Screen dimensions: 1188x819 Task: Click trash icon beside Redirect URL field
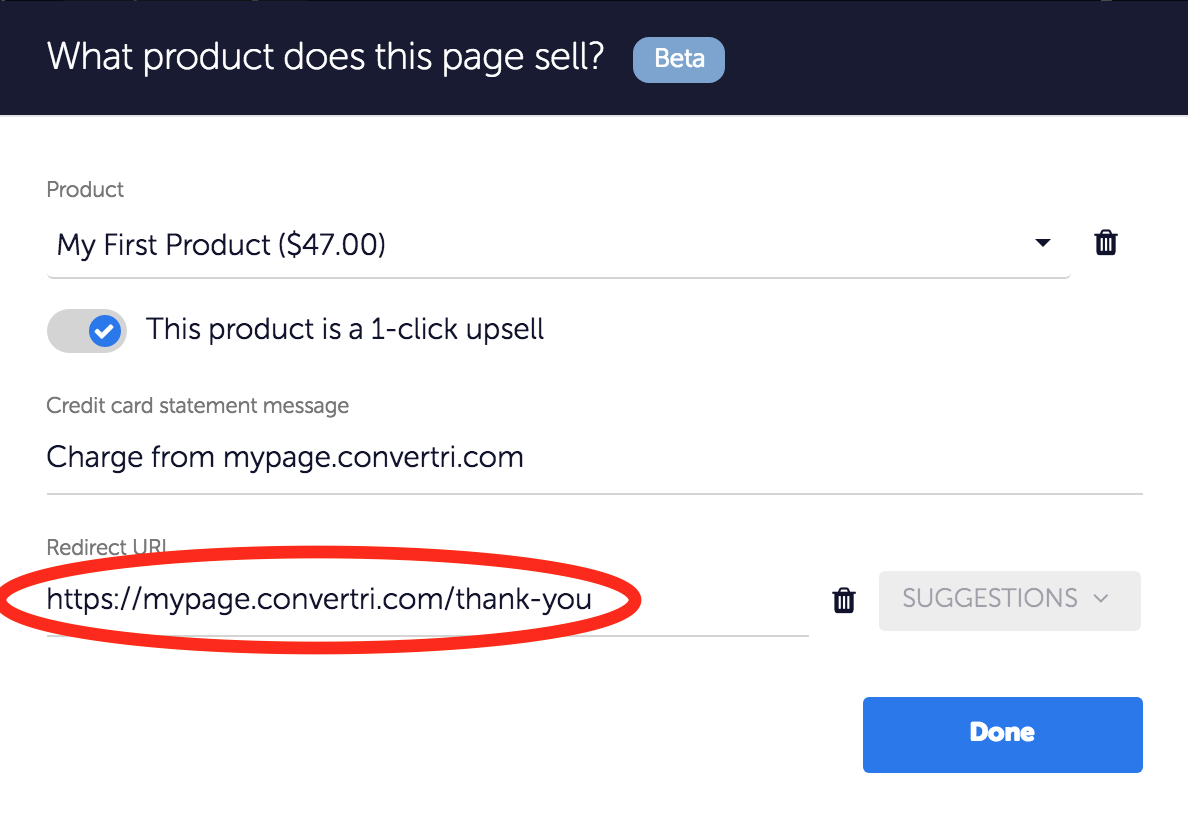click(844, 600)
